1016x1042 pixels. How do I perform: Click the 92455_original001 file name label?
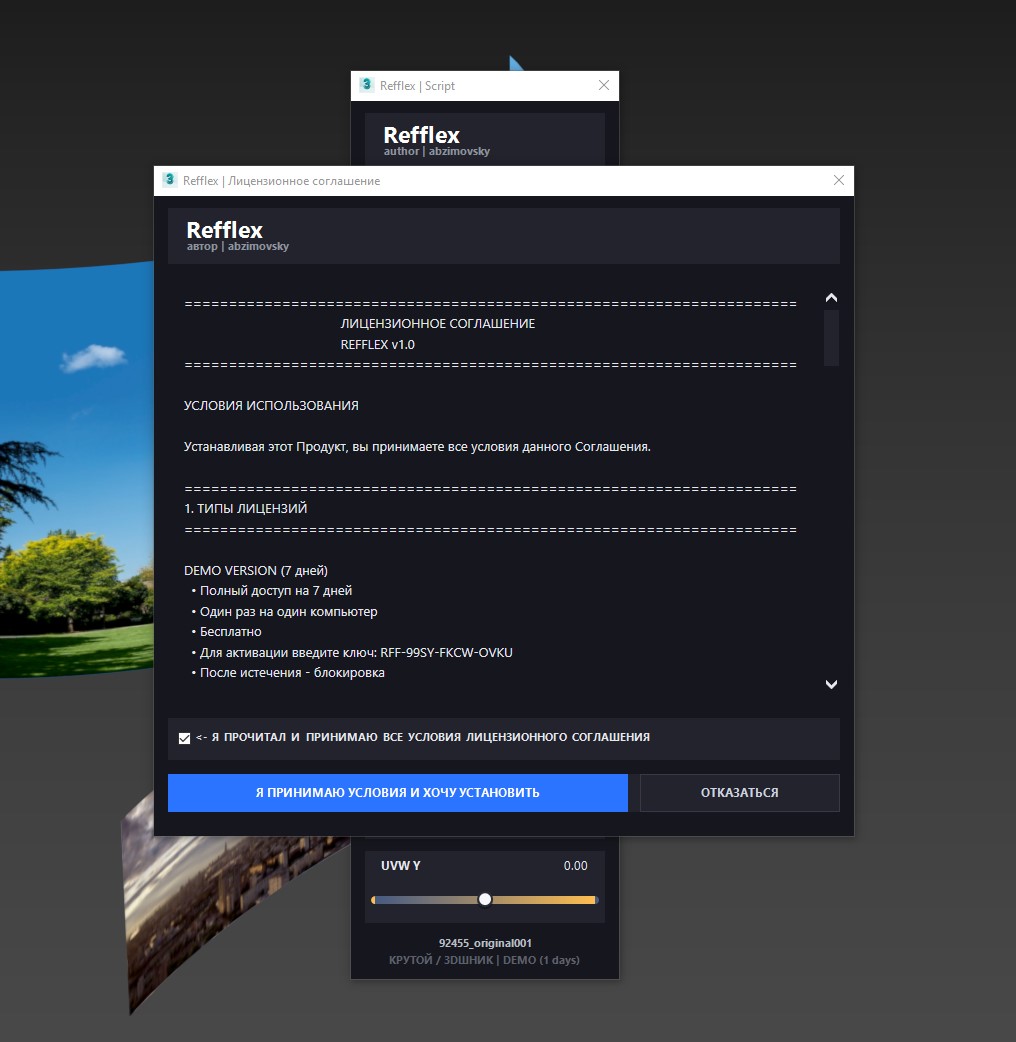point(485,943)
